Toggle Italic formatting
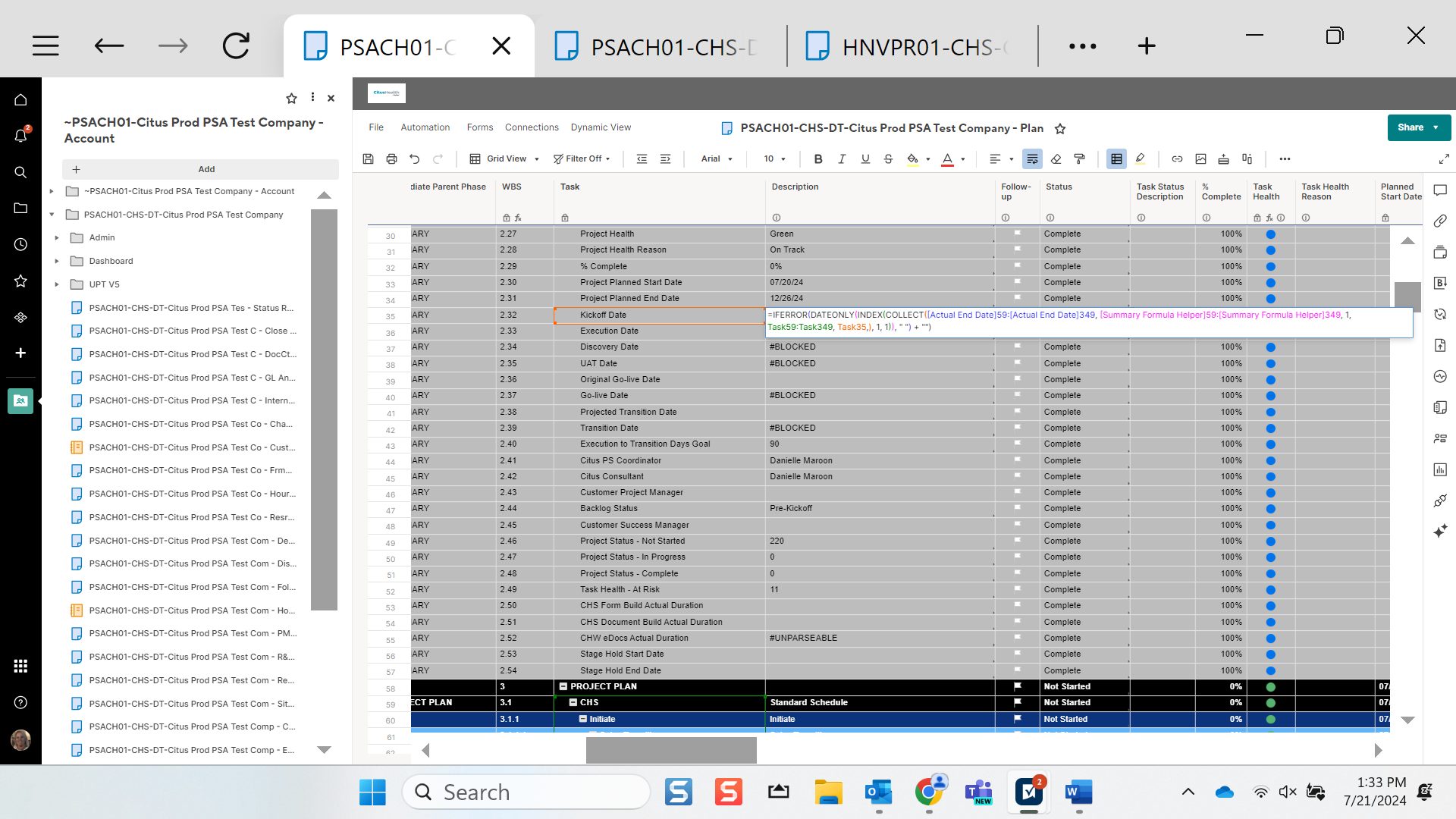The width and height of the screenshot is (1456, 819). tap(842, 159)
